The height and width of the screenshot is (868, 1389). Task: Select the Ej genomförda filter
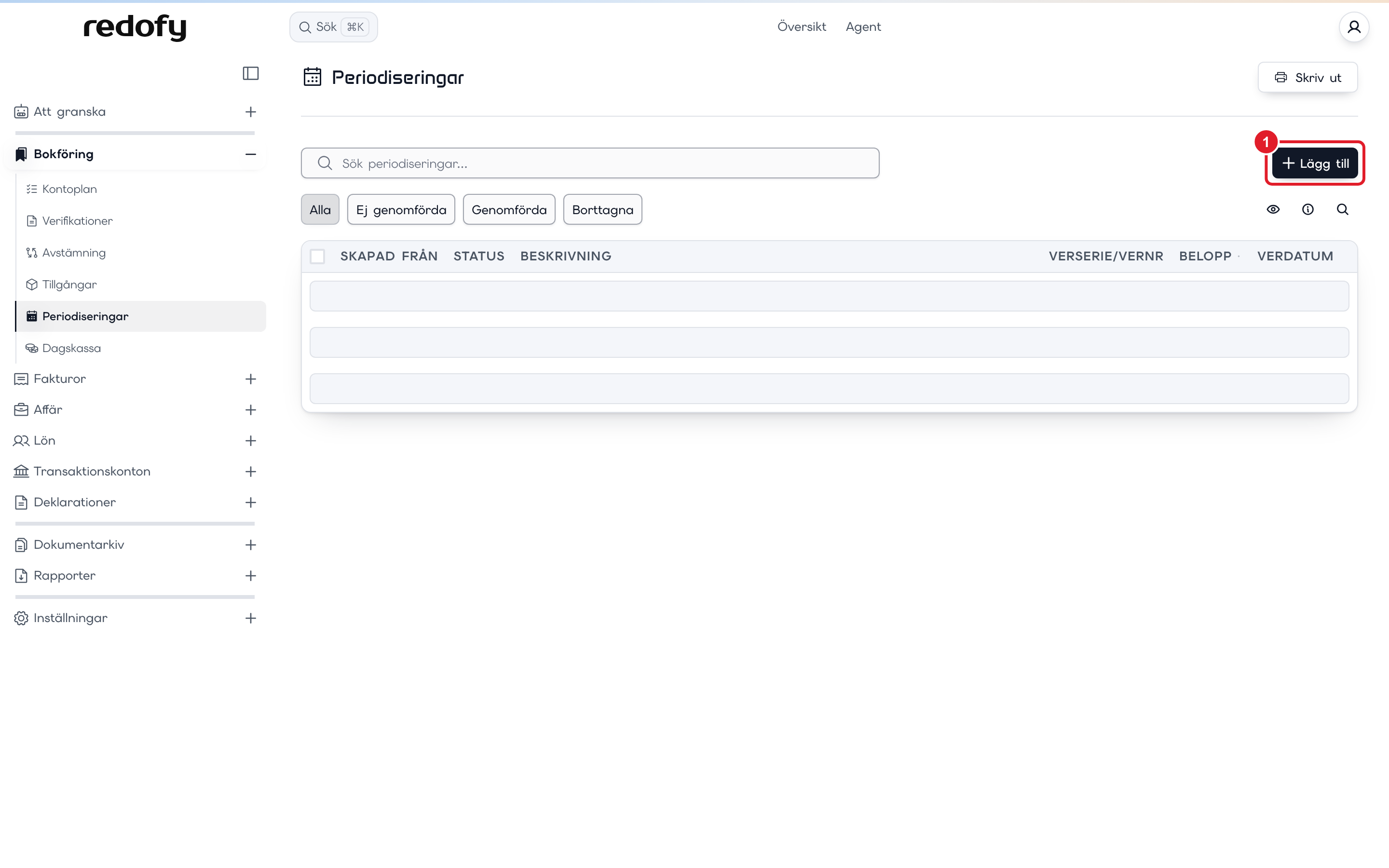point(401,210)
